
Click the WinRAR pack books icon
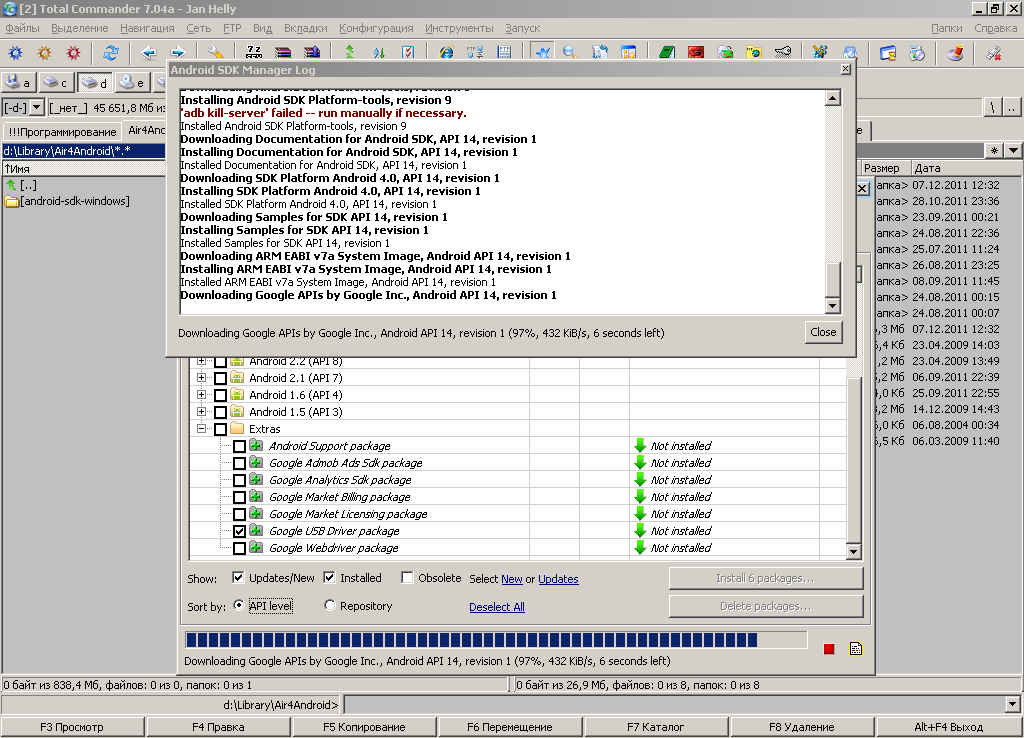tap(282, 52)
